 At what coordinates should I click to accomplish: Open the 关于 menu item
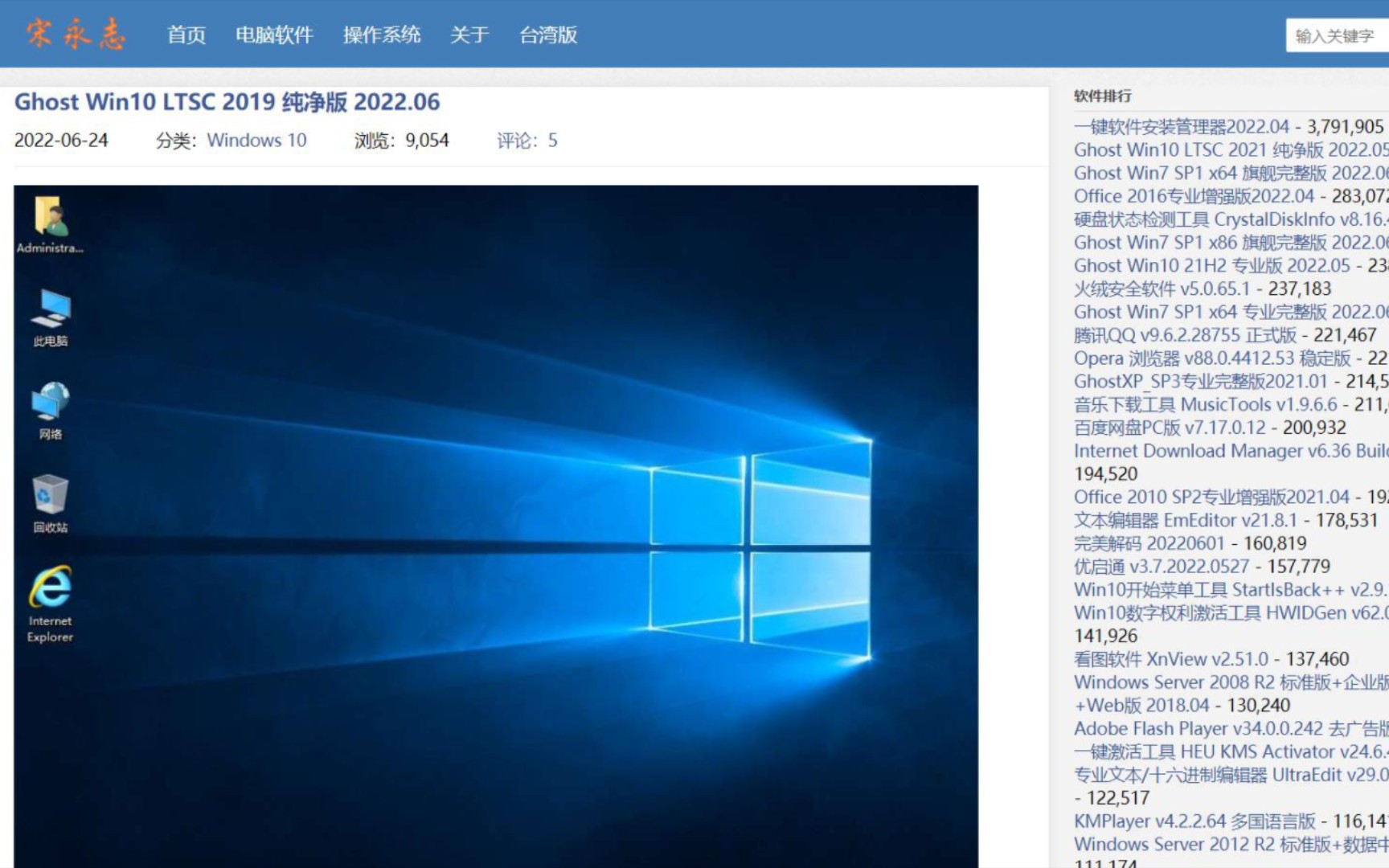point(469,35)
